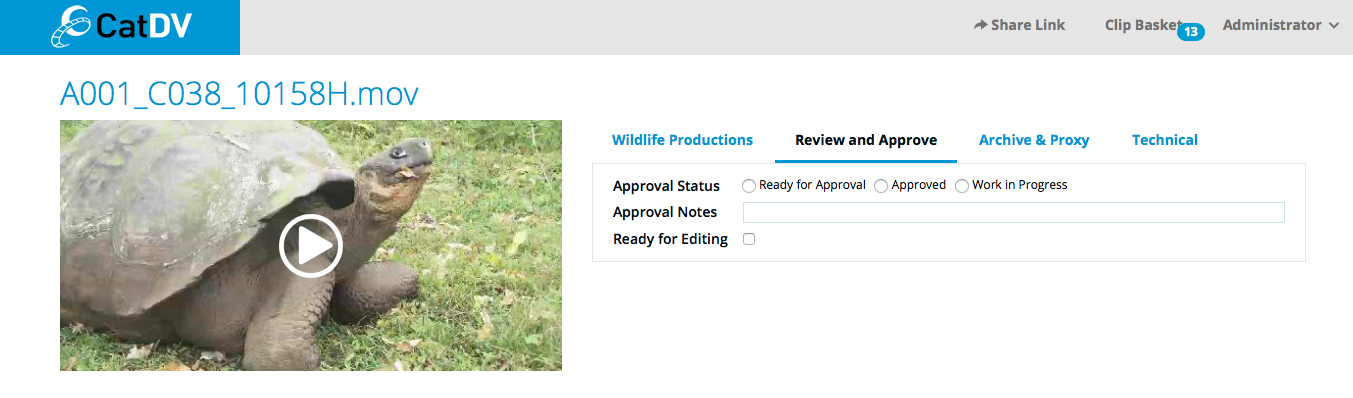Open the Archive & Proxy tab
The height and width of the screenshot is (398, 1353).
coord(1034,140)
